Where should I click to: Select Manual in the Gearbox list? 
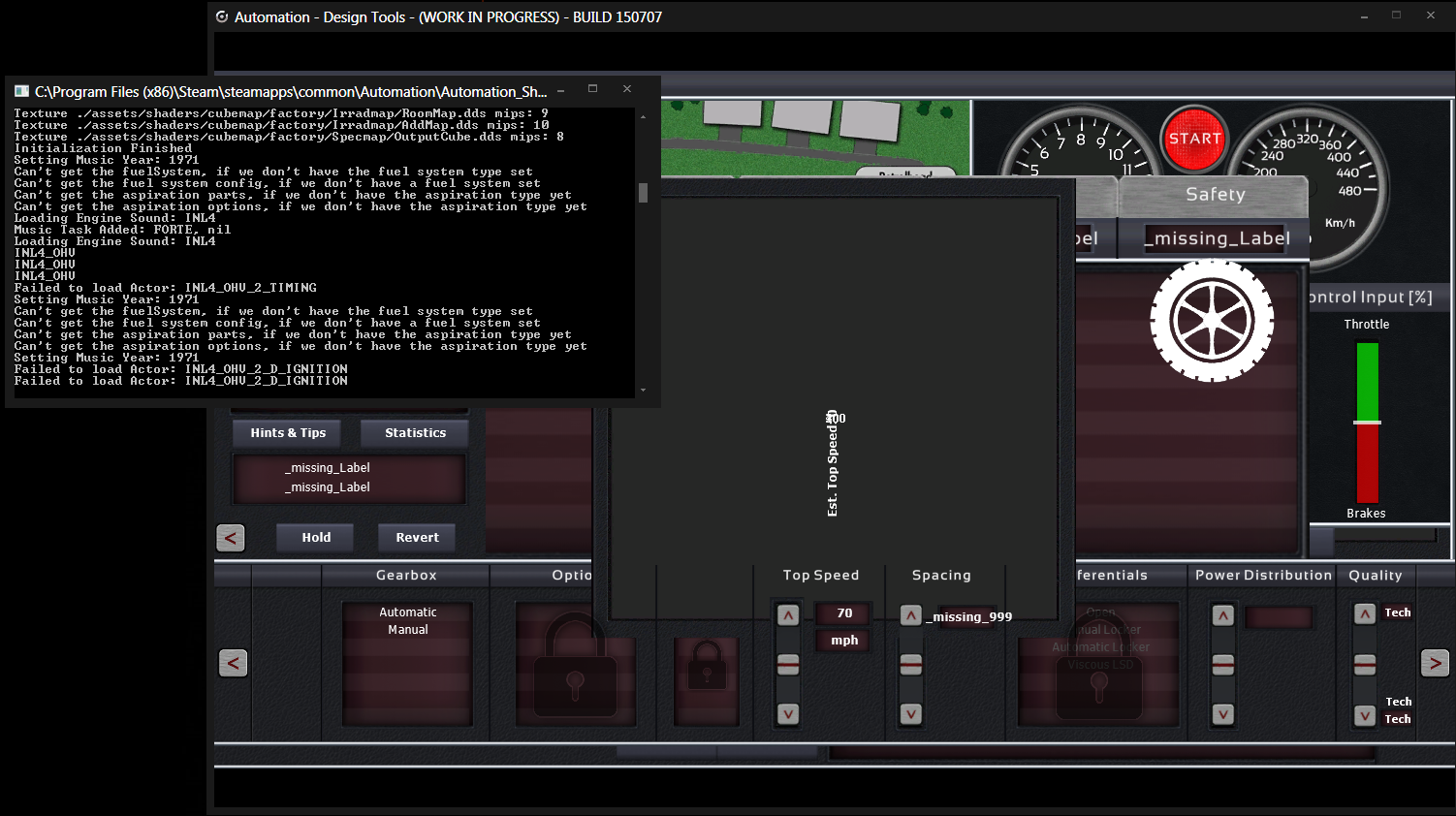point(408,630)
